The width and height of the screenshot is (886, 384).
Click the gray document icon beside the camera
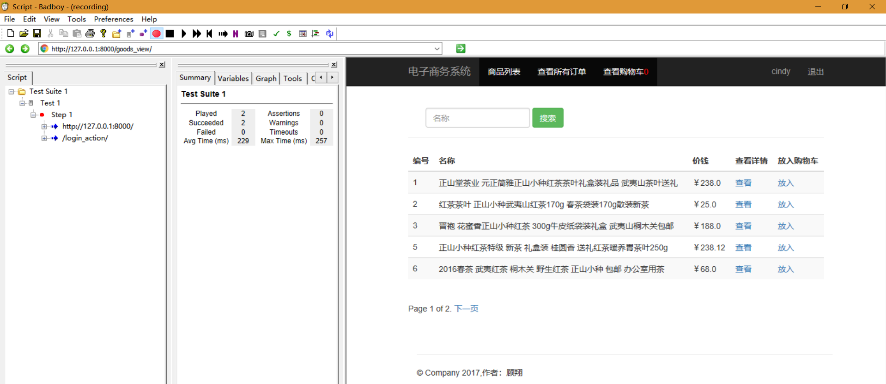(262, 34)
